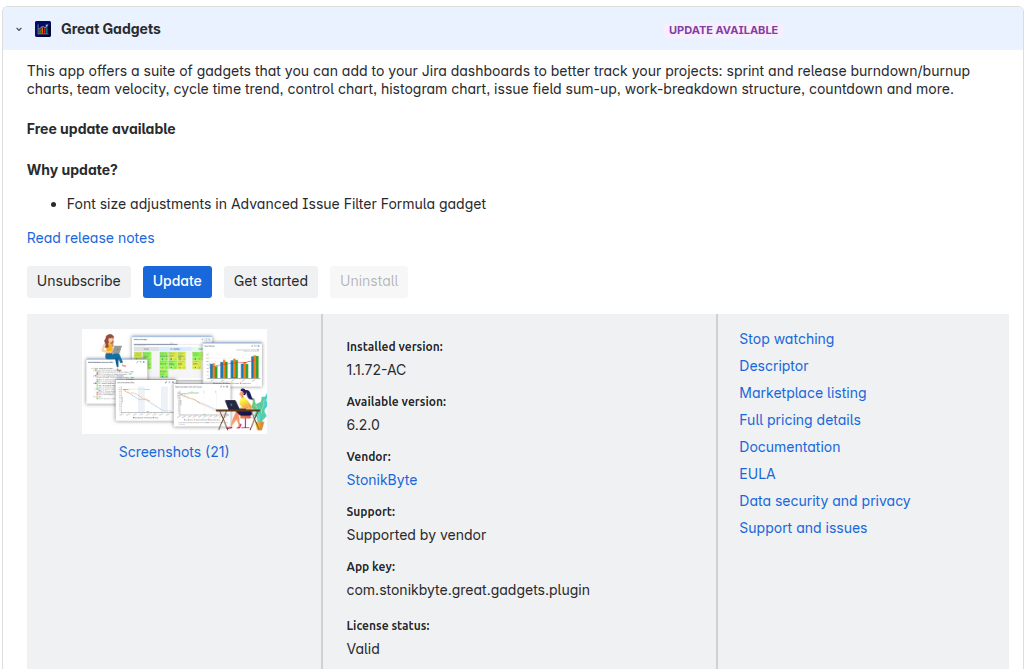
Task: Open the app screenshots thumbnail image
Action: click(x=174, y=381)
